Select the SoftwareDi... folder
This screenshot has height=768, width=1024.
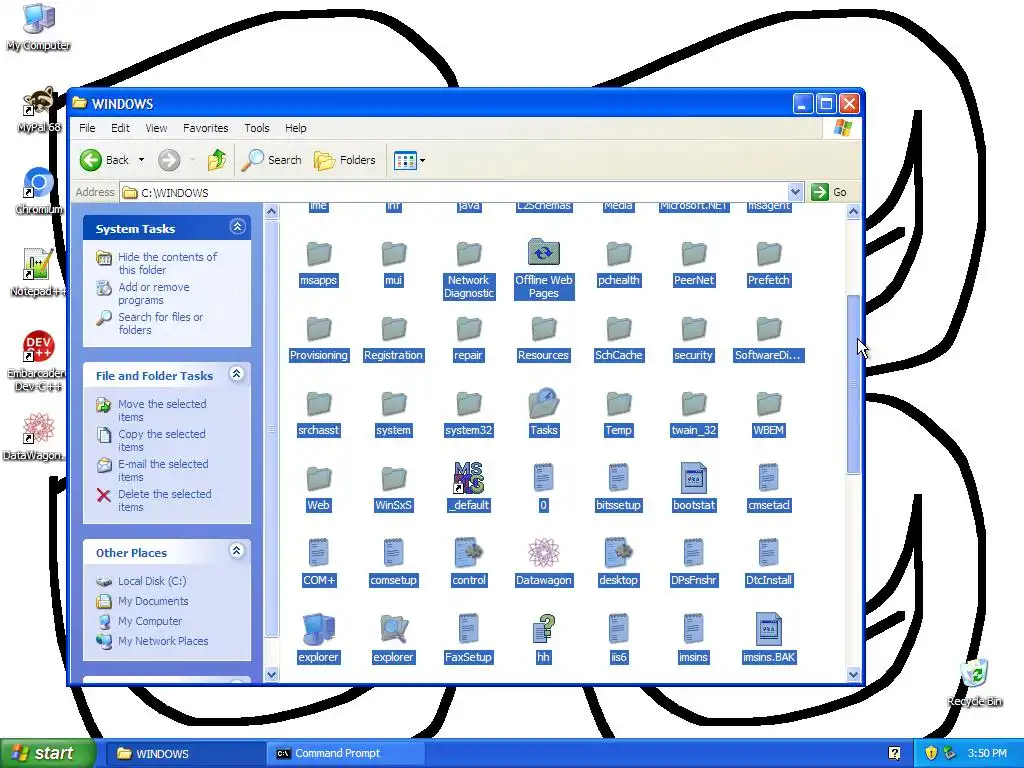769,338
